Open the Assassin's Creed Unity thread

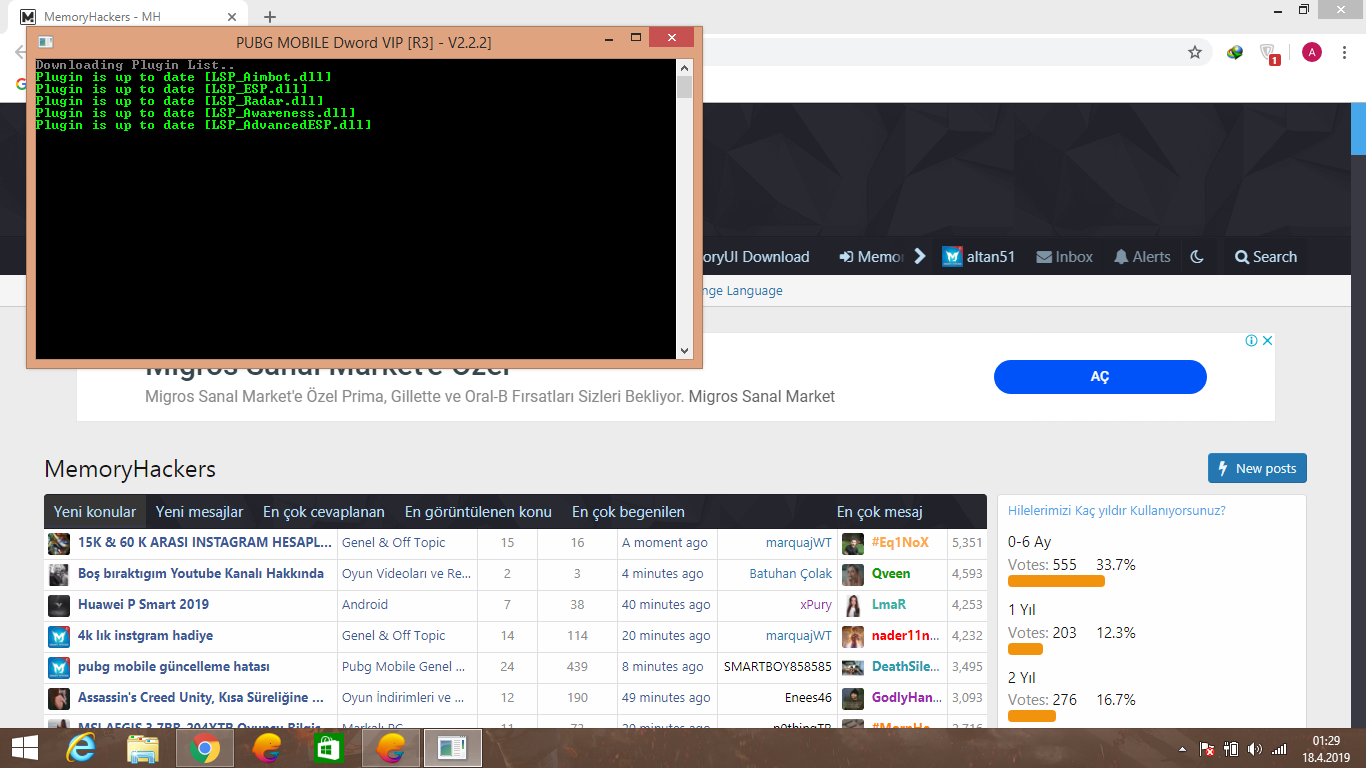[x=201, y=698]
